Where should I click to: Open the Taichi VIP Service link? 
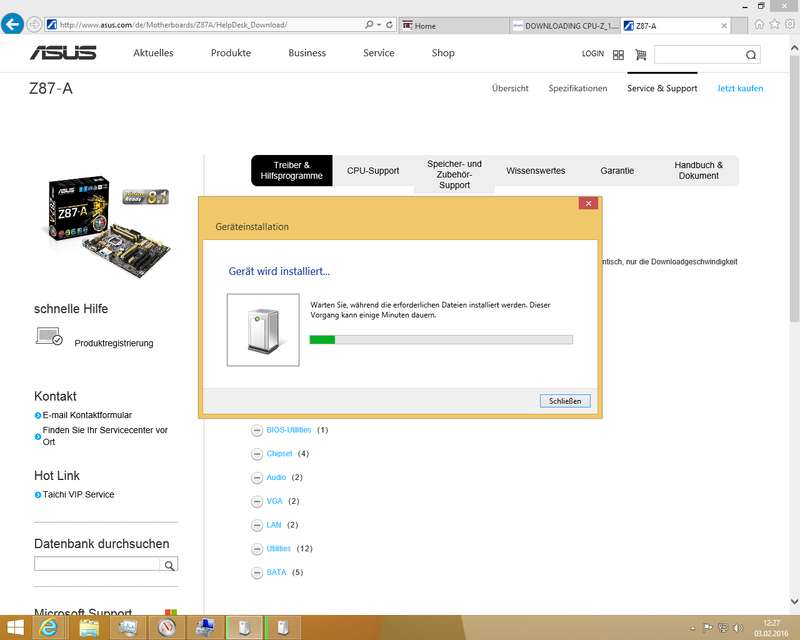pyautogui.click(x=78, y=495)
